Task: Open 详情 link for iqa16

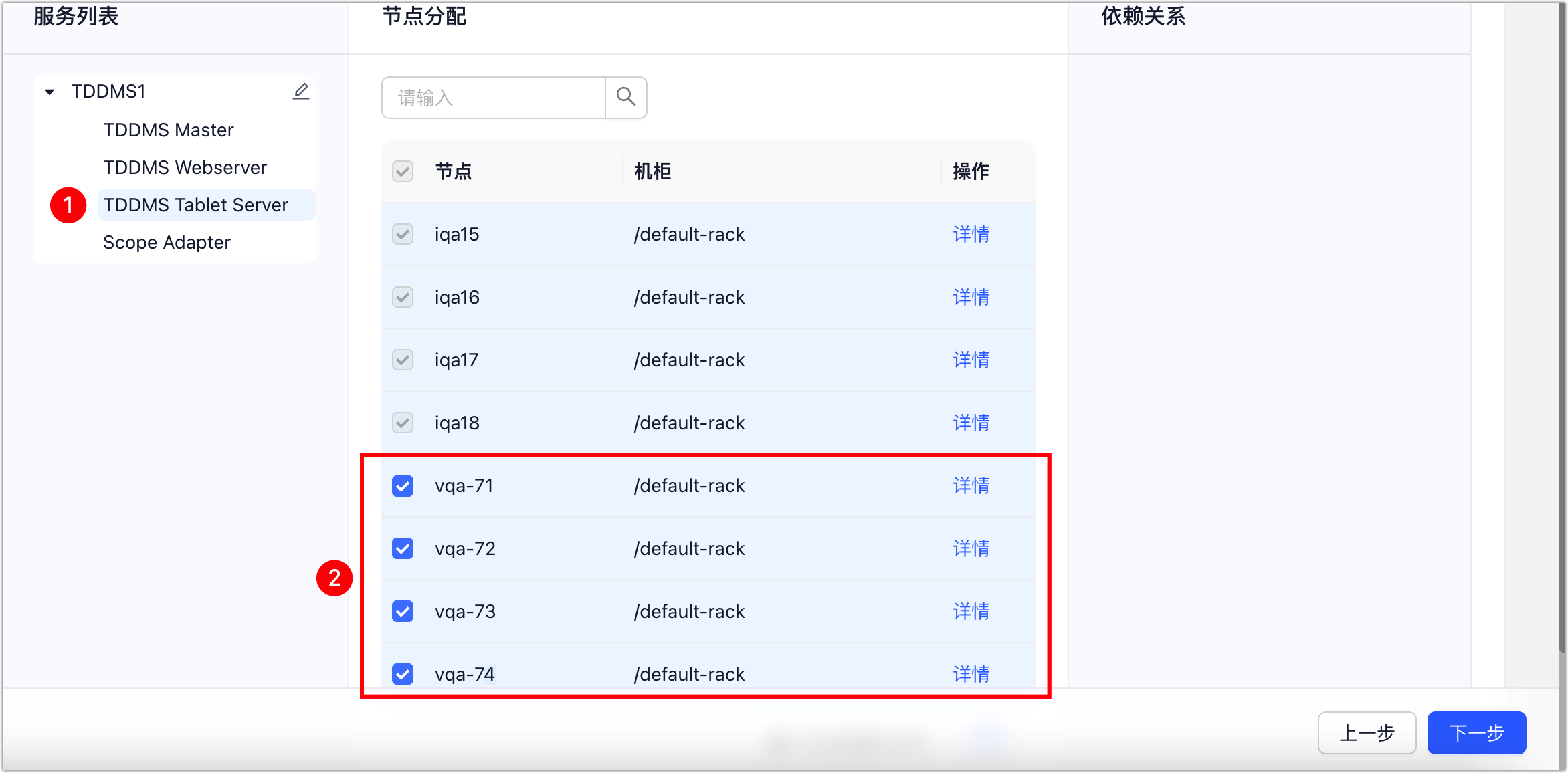Action: click(971, 297)
